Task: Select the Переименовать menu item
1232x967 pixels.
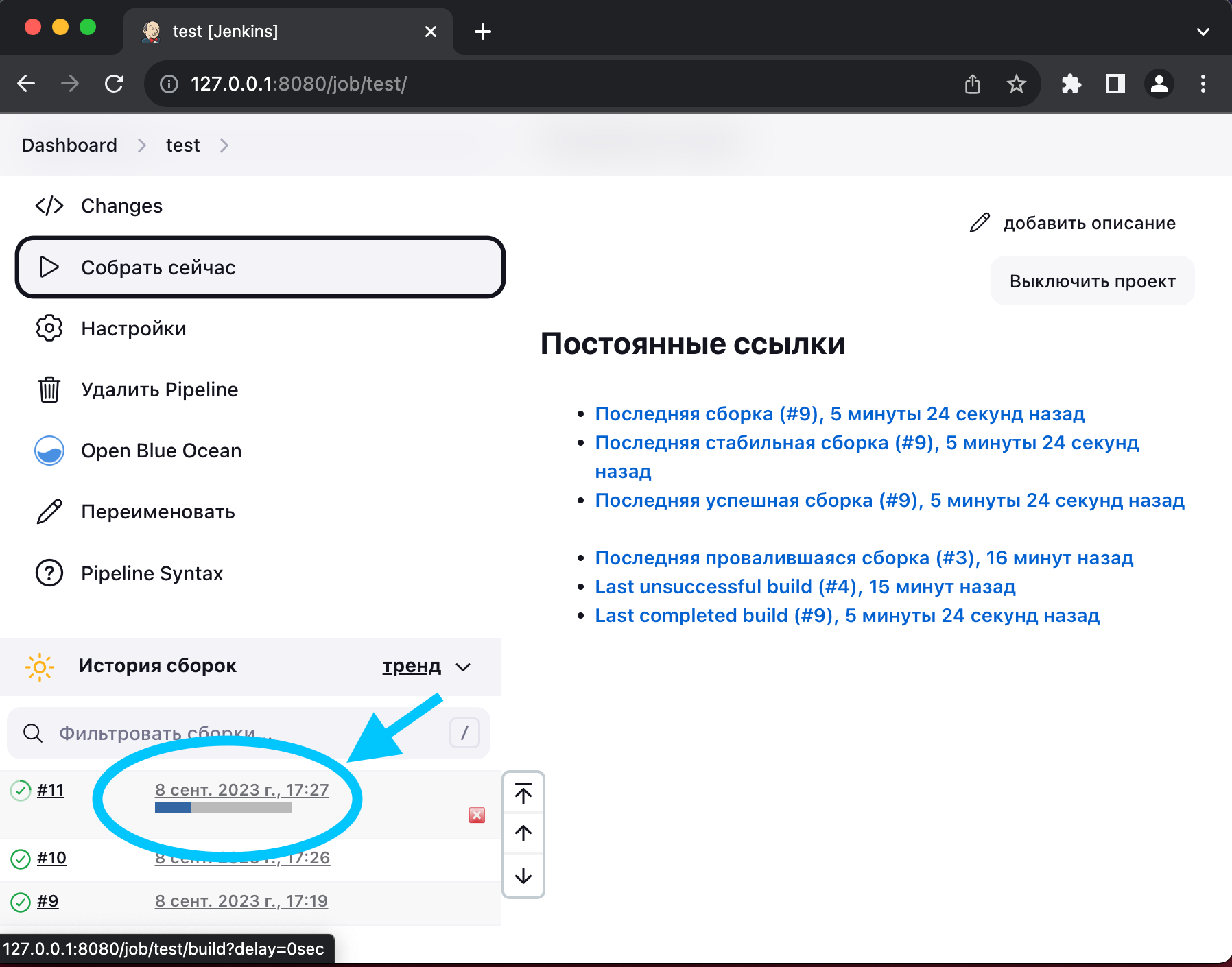Action: click(158, 512)
